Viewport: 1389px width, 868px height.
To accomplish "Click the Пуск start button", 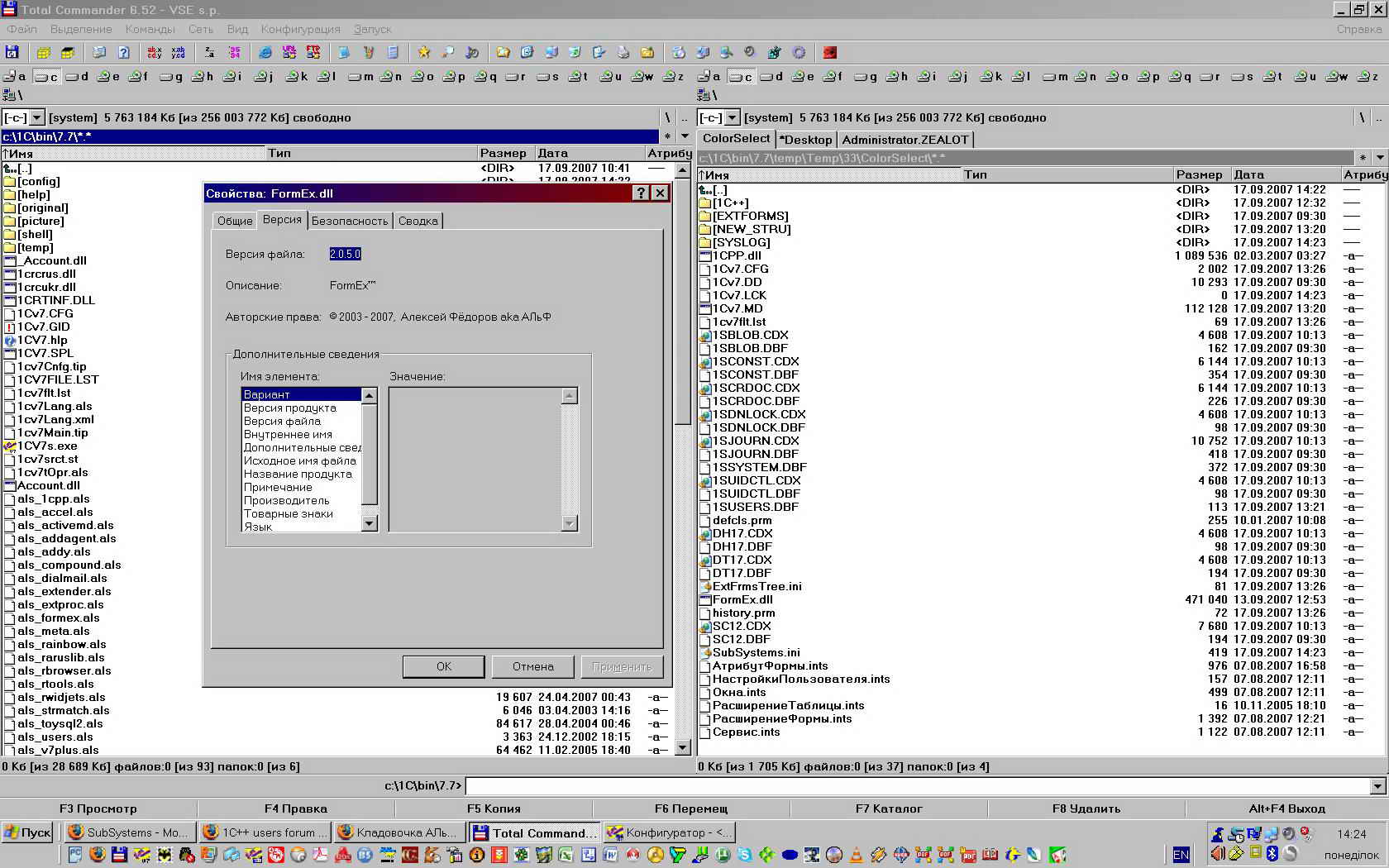I will [x=28, y=832].
